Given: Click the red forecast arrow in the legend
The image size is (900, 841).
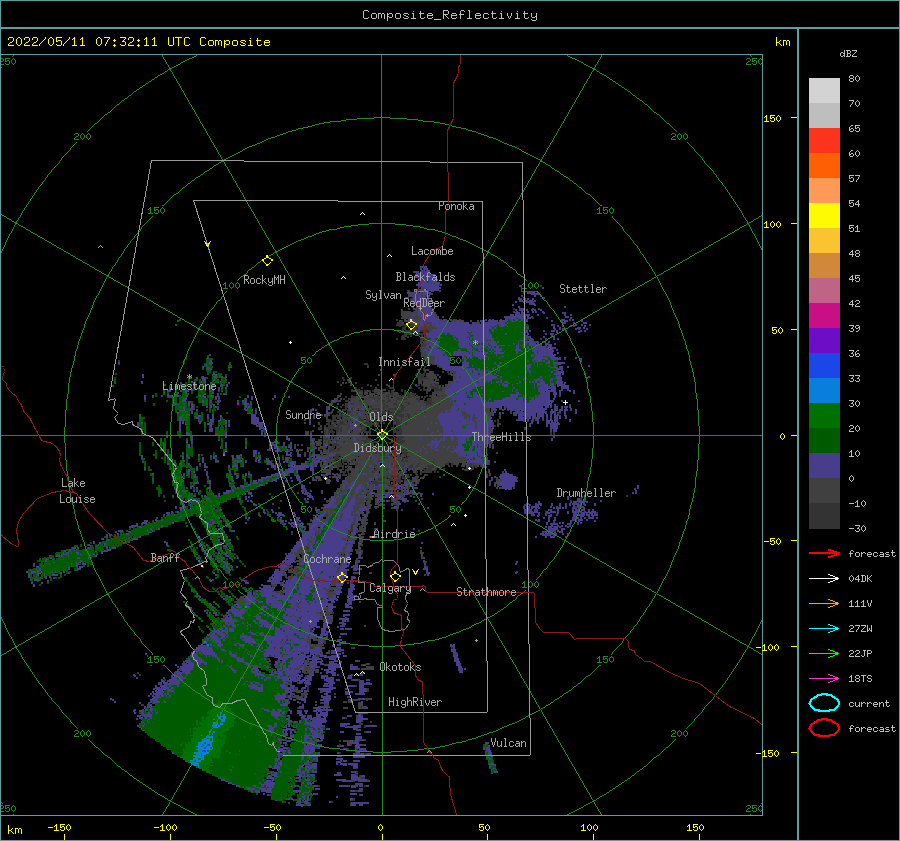Looking at the screenshot, I should pyautogui.click(x=824, y=553).
